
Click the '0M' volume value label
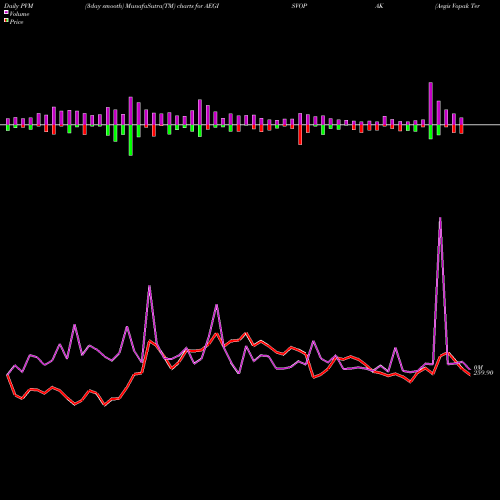tap(478, 367)
